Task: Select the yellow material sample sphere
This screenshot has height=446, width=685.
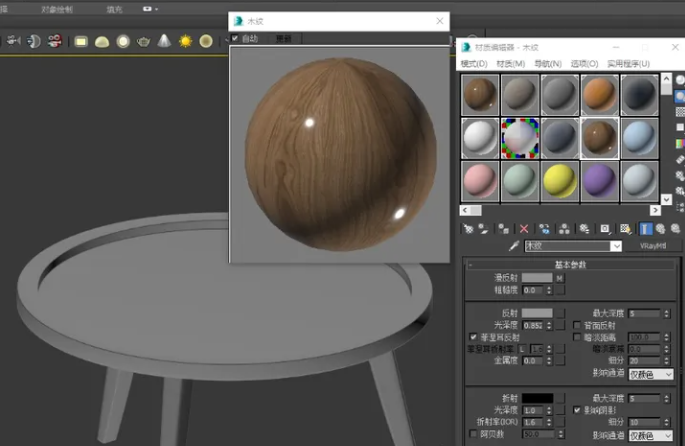Action: (x=558, y=180)
